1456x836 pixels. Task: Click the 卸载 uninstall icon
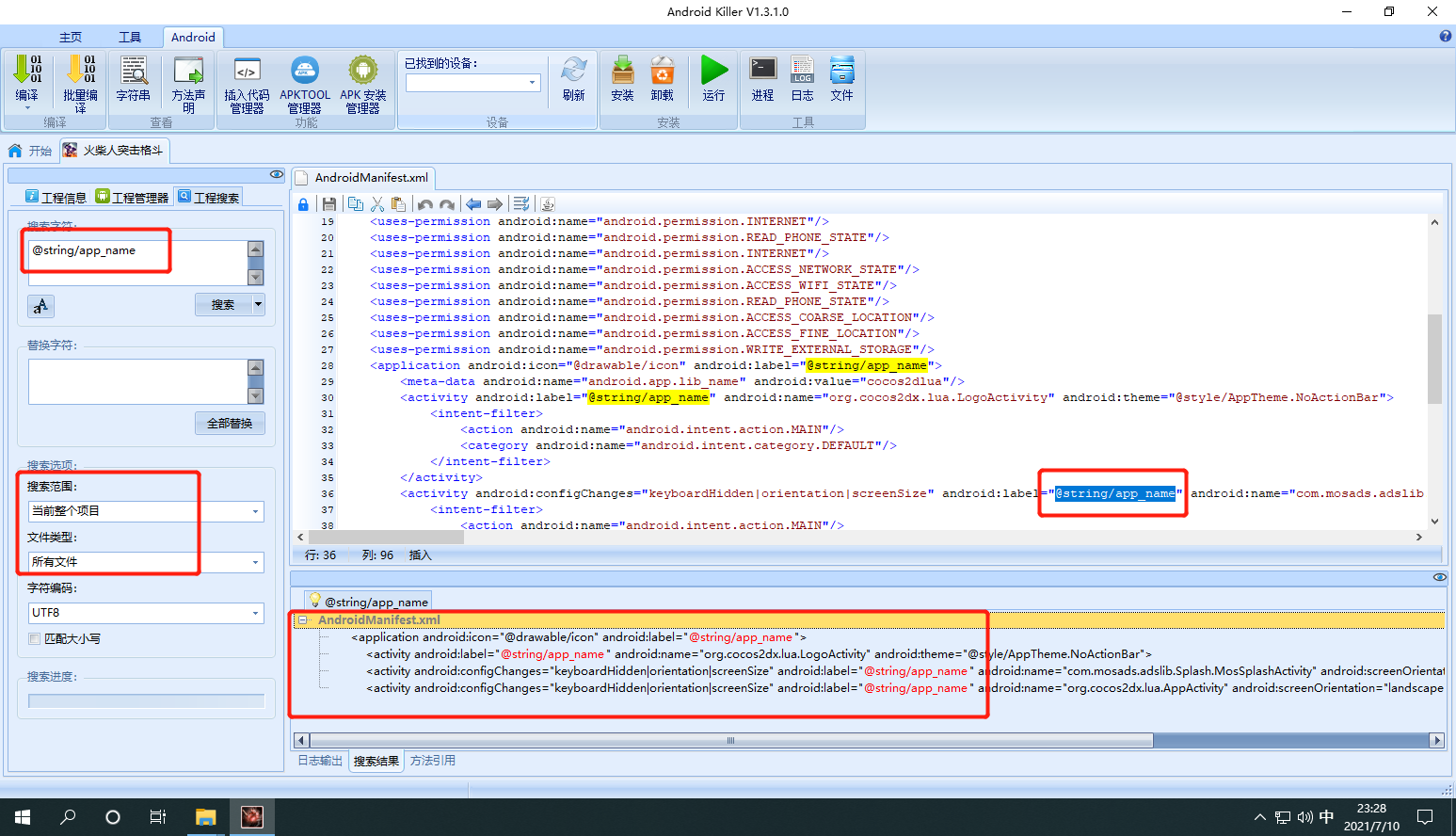point(663,78)
